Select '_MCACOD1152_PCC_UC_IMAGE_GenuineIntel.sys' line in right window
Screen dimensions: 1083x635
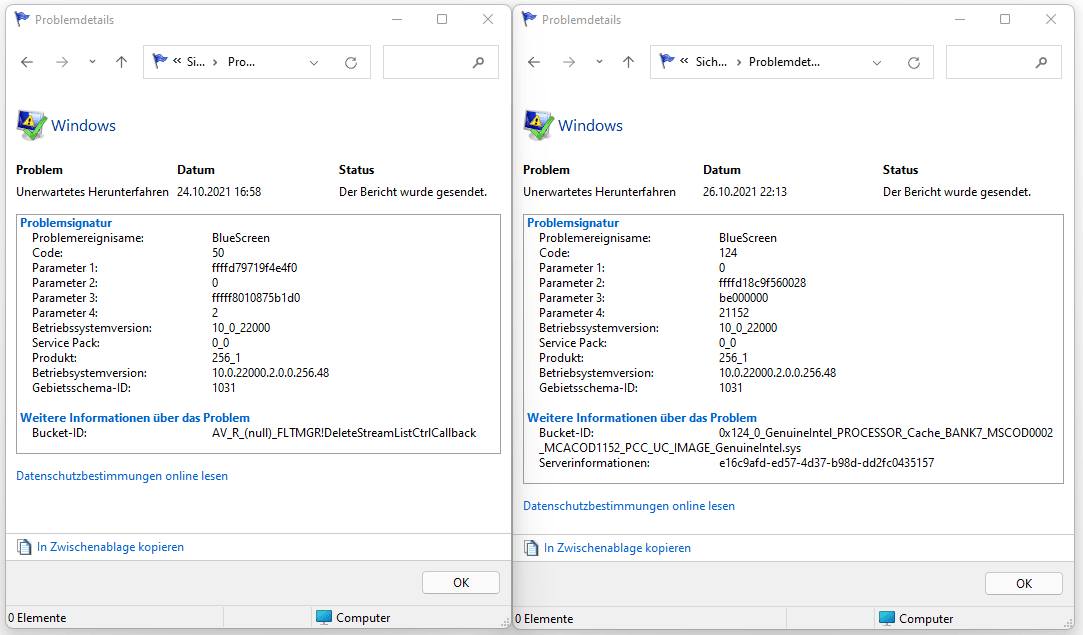tap(670, 448)
